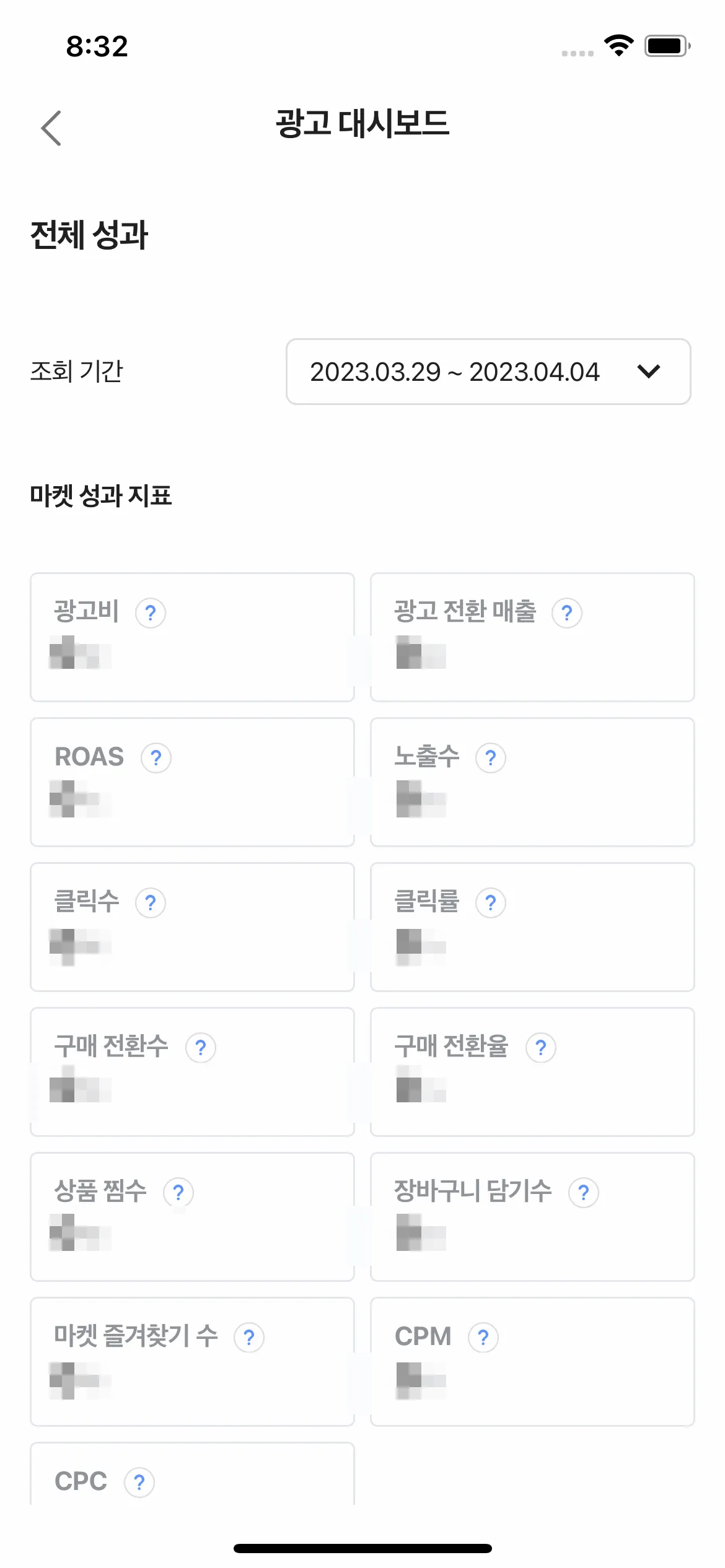Open the 조회 기간 date range dropdown
The width and height of the screenshot is (725, 1568).
487,372
